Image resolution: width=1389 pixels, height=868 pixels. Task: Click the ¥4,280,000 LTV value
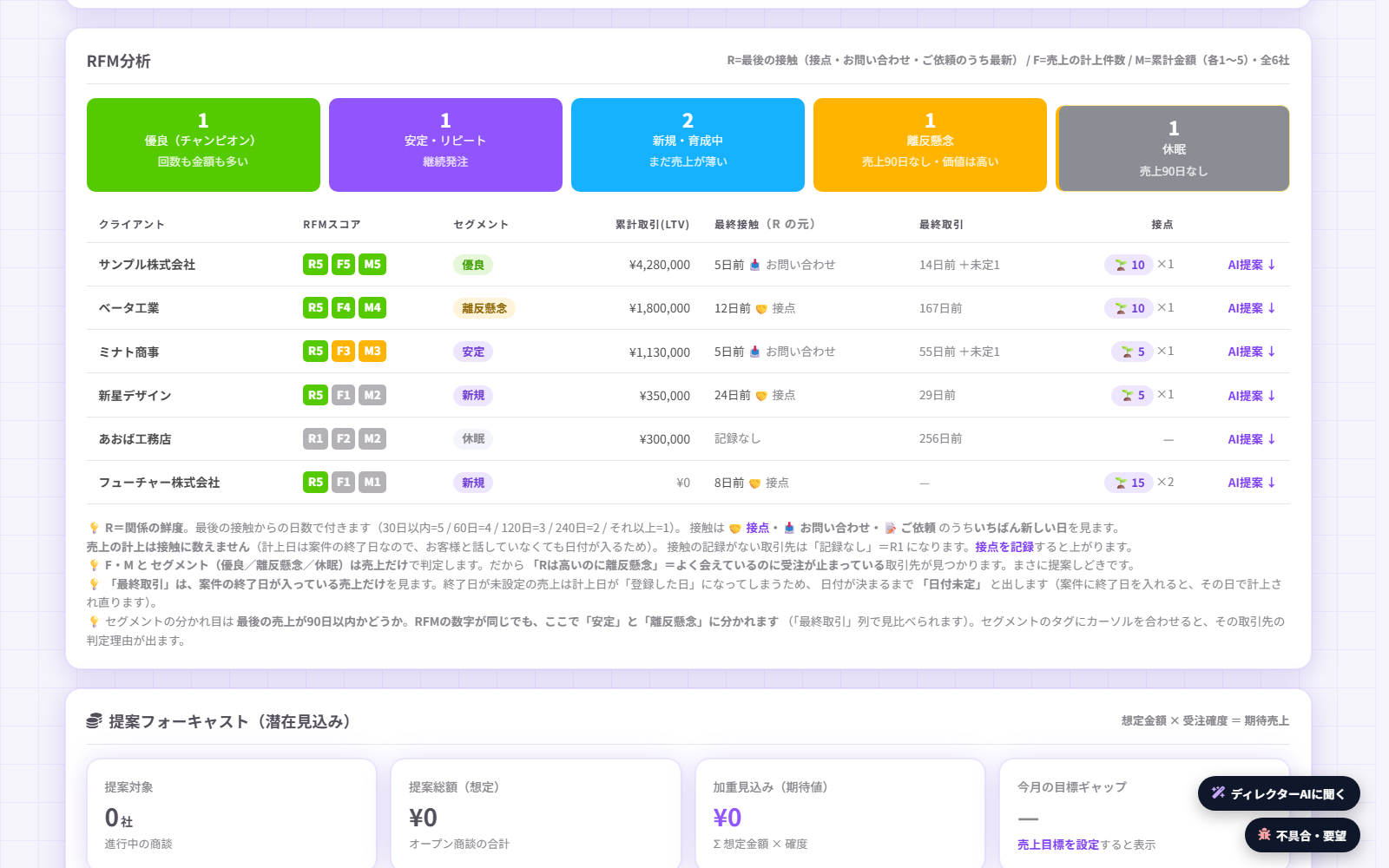[660, 265]
